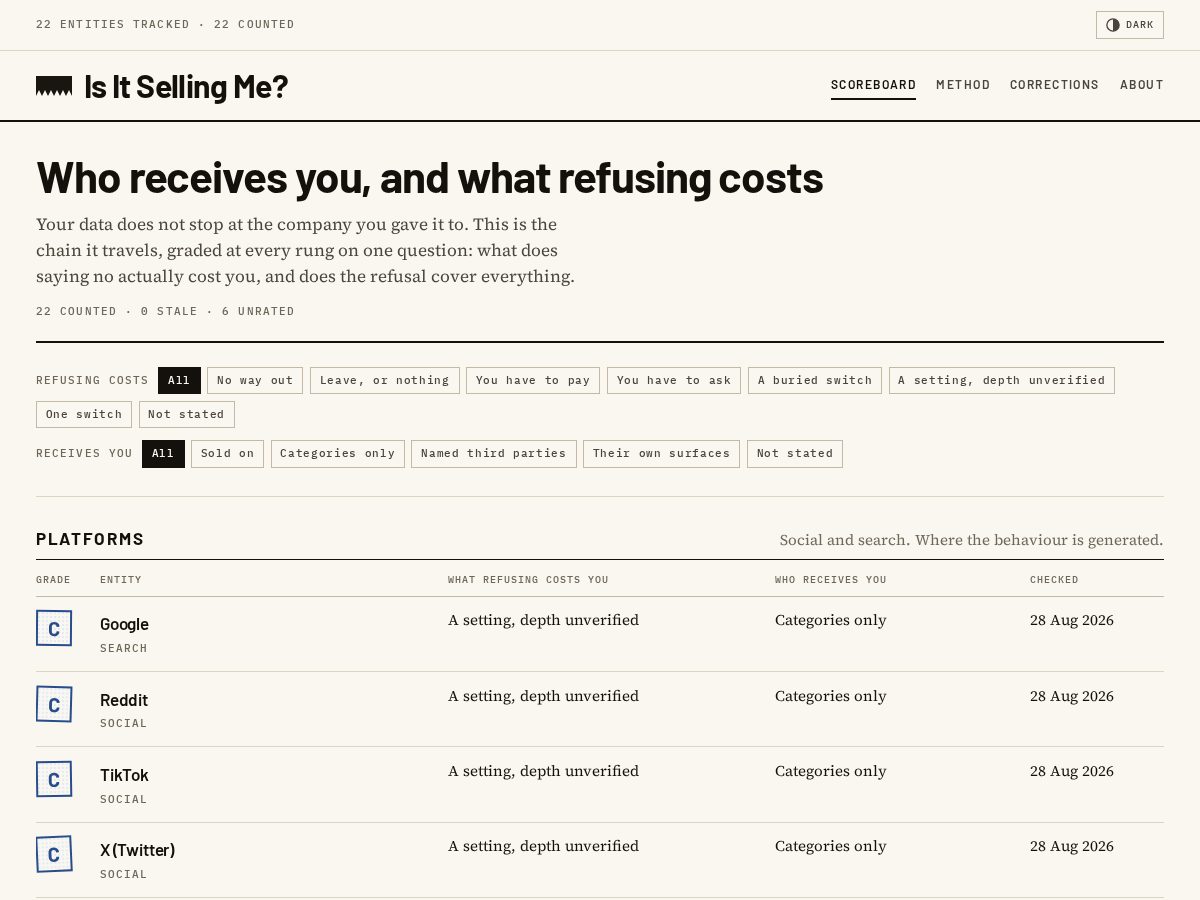The width and height of the screenshot is (1200, 900).
Task: Filter by You have to ask
Action: (674, 380)
